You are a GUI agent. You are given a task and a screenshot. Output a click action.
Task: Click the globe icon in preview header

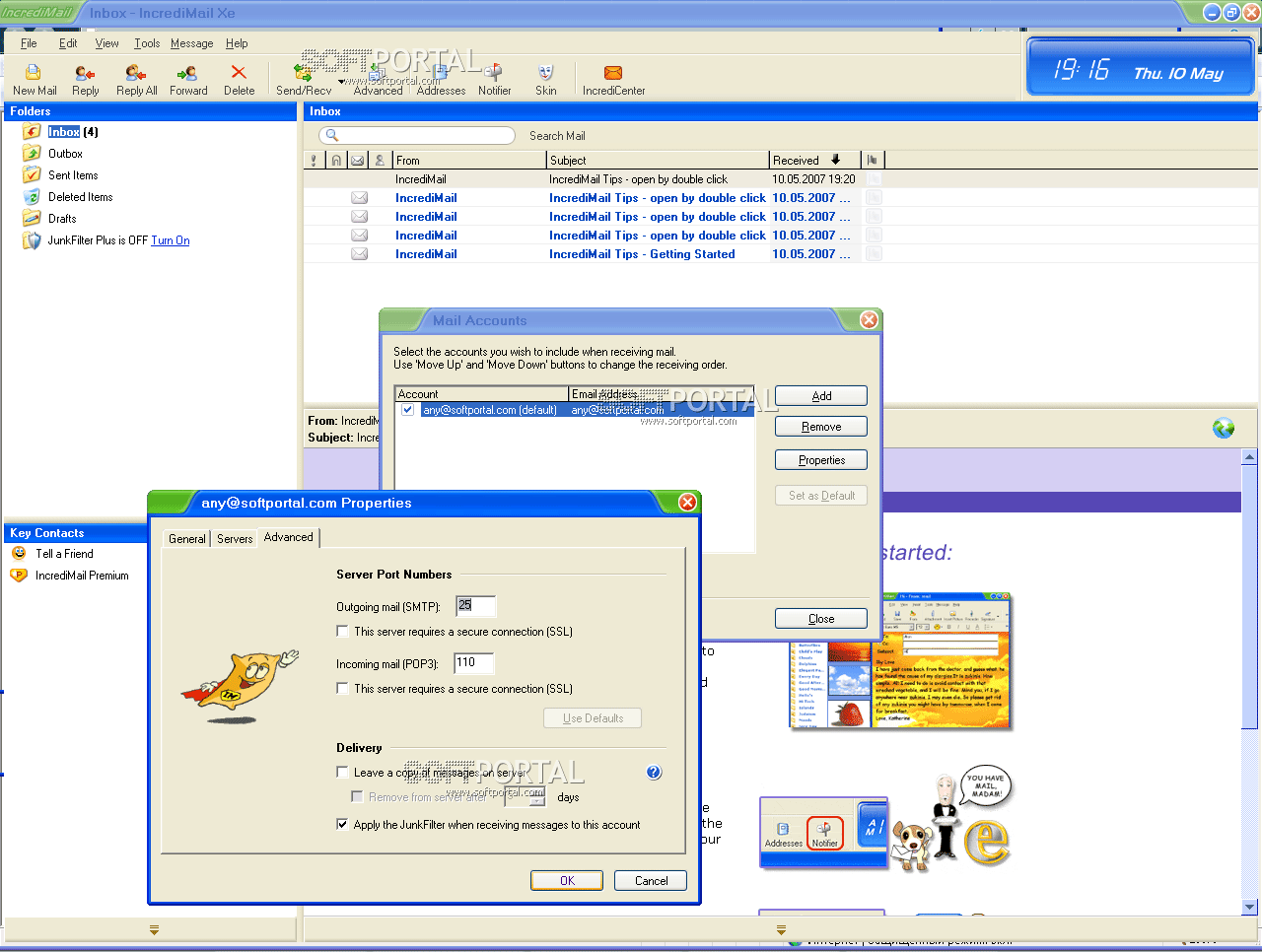tap(1224, 428)
